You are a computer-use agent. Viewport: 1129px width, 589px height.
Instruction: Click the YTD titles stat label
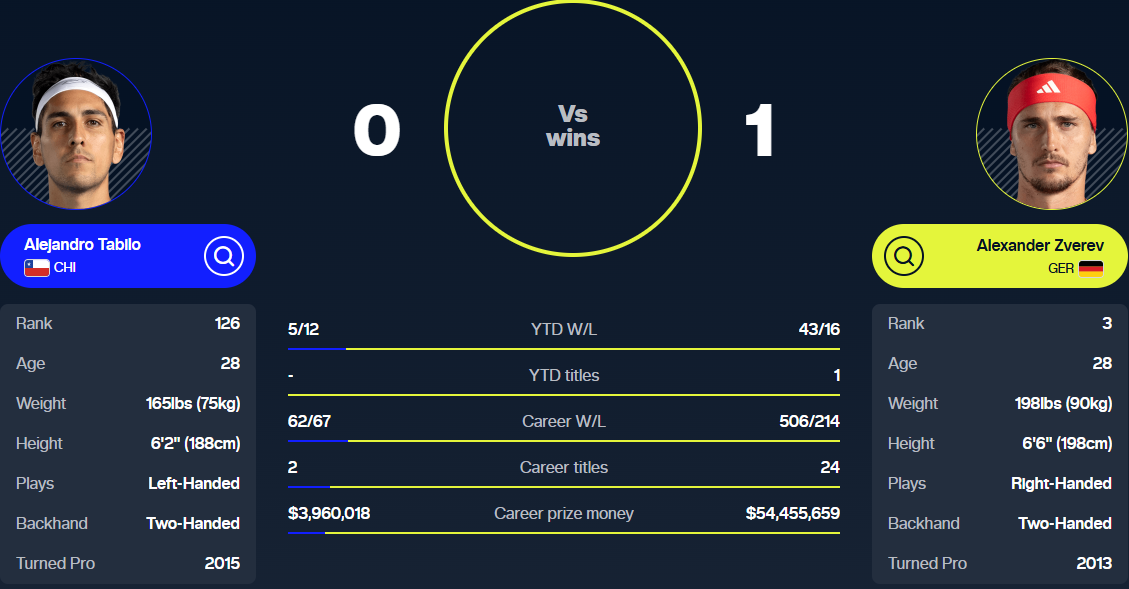tap(564, 375)
